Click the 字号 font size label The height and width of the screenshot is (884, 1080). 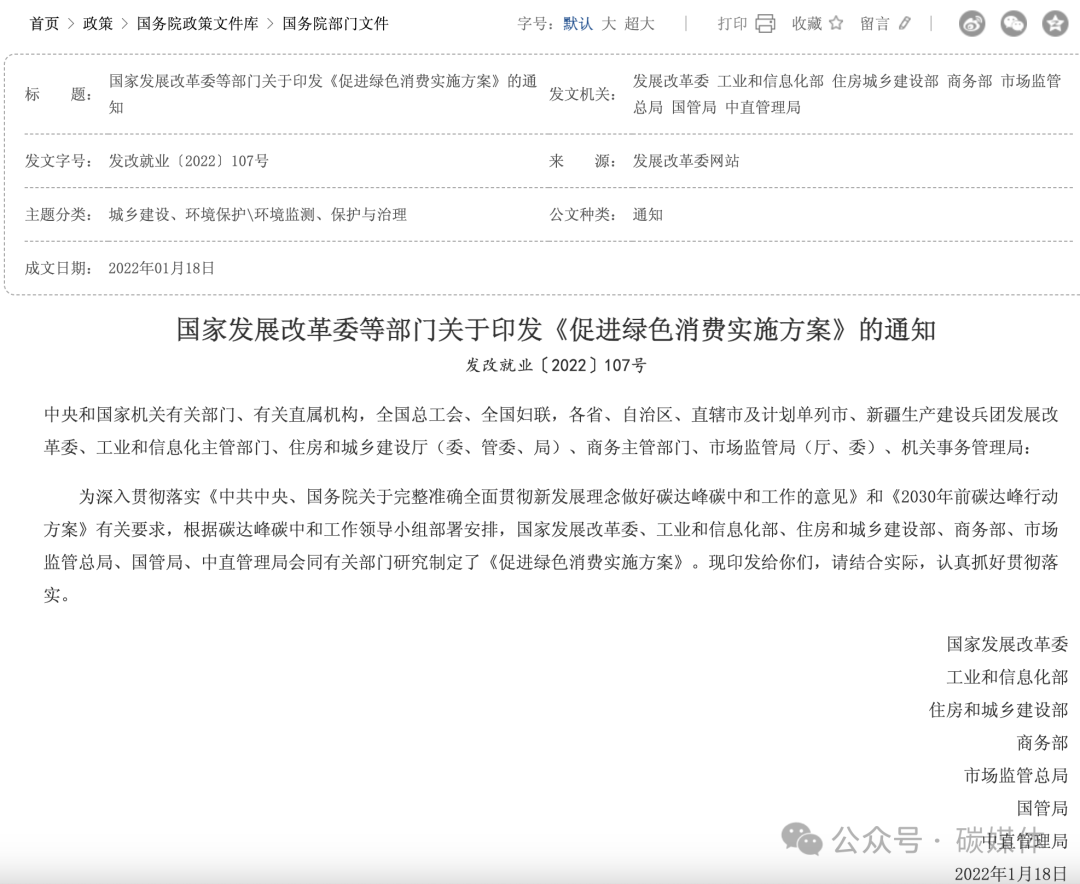[x=536, y=23]
